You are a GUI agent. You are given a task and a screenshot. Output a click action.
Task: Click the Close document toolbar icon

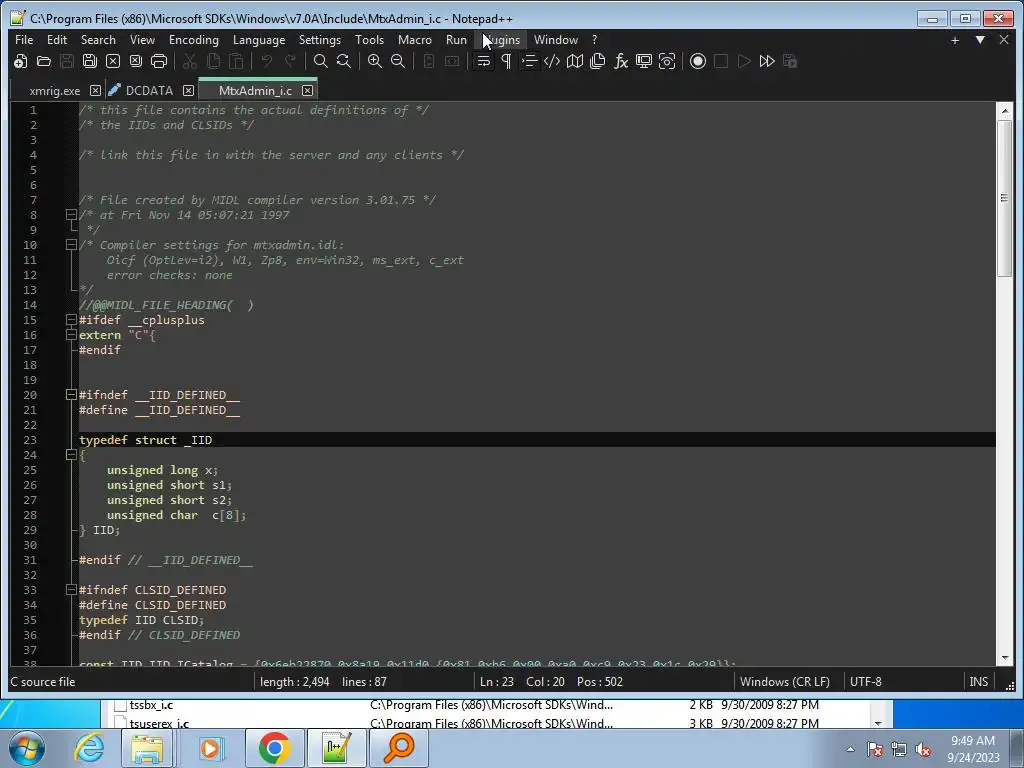pos(113,61)
